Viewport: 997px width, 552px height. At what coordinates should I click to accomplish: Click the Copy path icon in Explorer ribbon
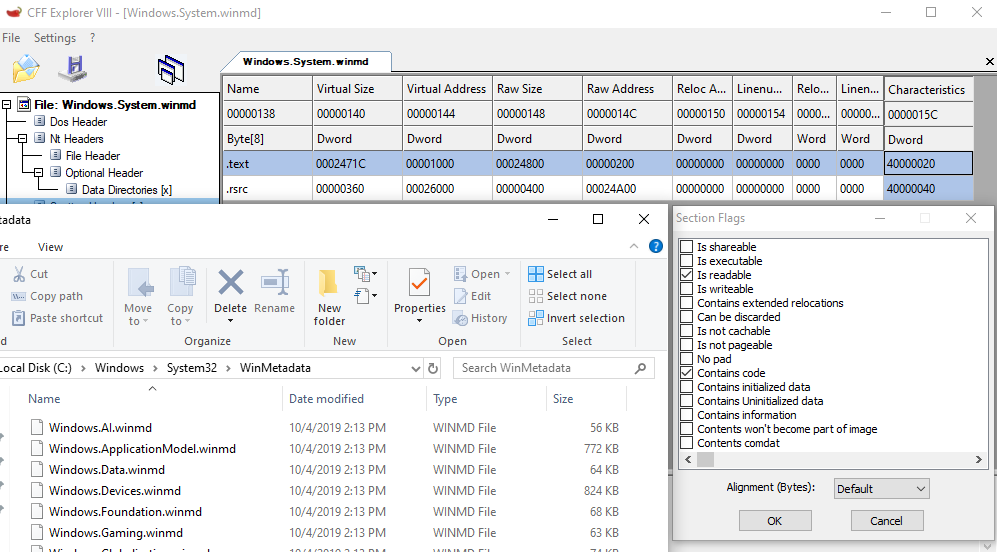tap(18, 296)
